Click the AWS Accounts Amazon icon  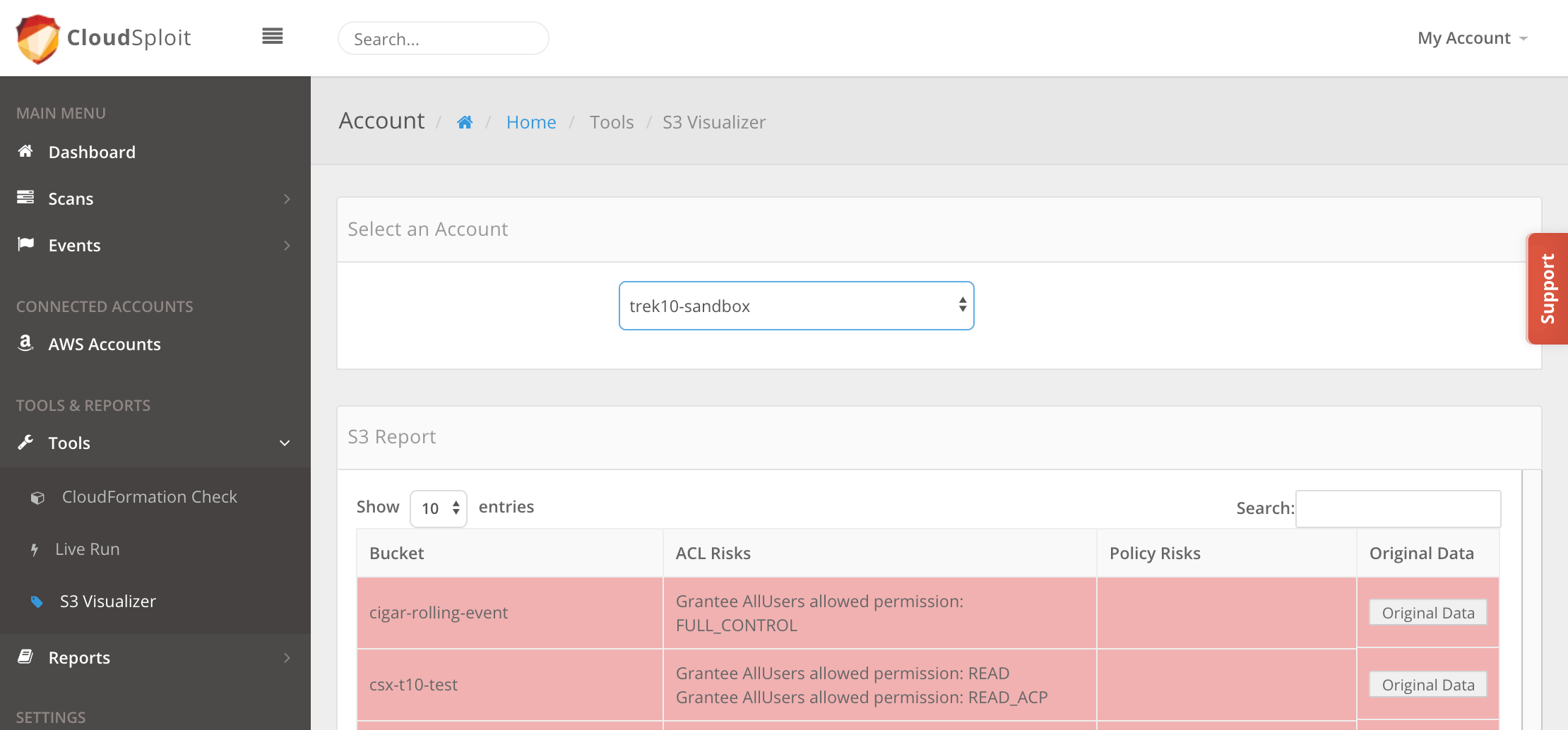tap(25, 343)
